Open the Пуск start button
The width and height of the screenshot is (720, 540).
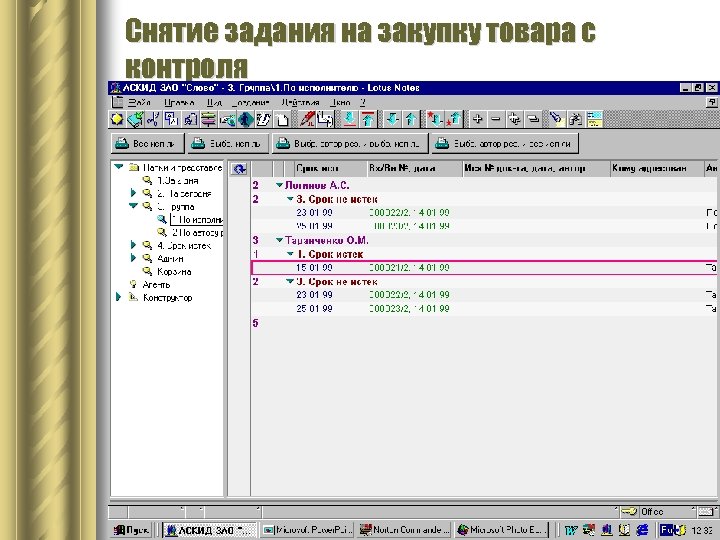click(x=132, y=530)
